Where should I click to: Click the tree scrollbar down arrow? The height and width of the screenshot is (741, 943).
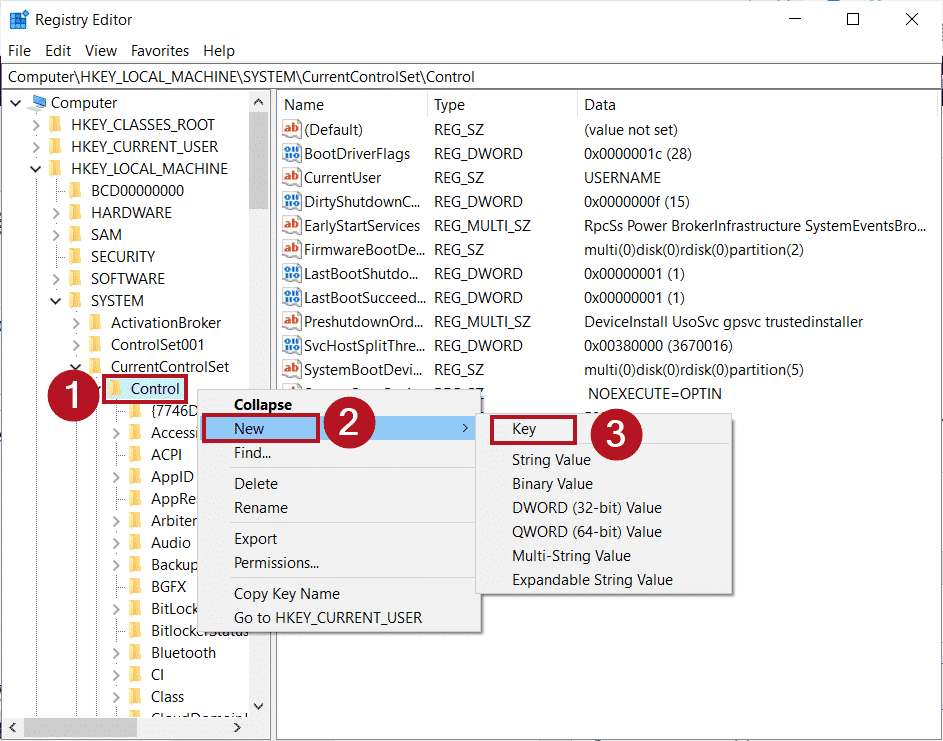pos(259,706)
